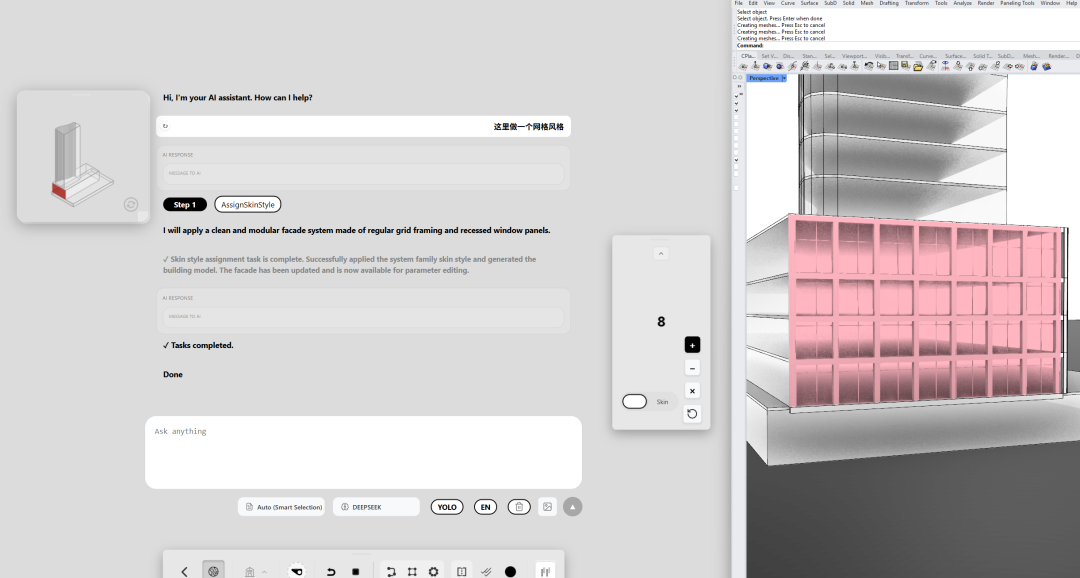Click the image attachment icon
1080x578 pixels.
coord(547,507)
